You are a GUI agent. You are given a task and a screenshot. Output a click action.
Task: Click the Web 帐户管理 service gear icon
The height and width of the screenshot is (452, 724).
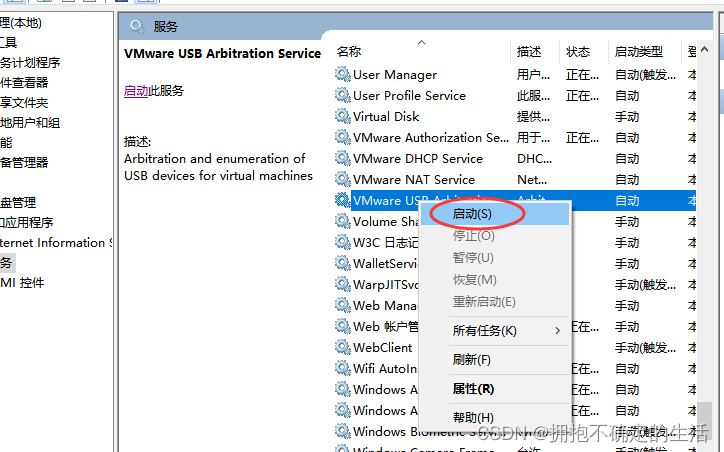[343, 326]
